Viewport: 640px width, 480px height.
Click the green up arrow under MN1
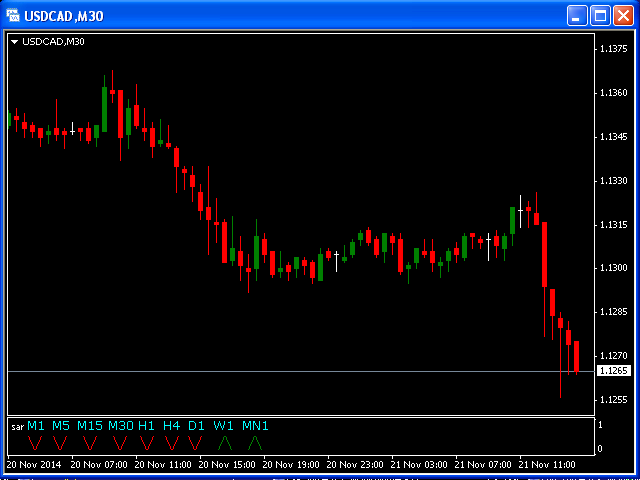click(x=255, y=442)
